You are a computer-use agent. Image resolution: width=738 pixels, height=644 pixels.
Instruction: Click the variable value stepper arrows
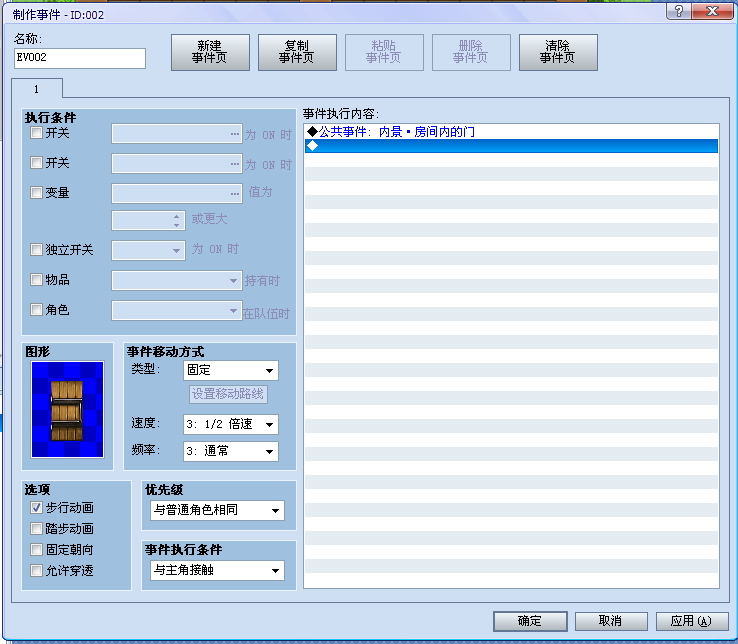(x=176, y=221)
